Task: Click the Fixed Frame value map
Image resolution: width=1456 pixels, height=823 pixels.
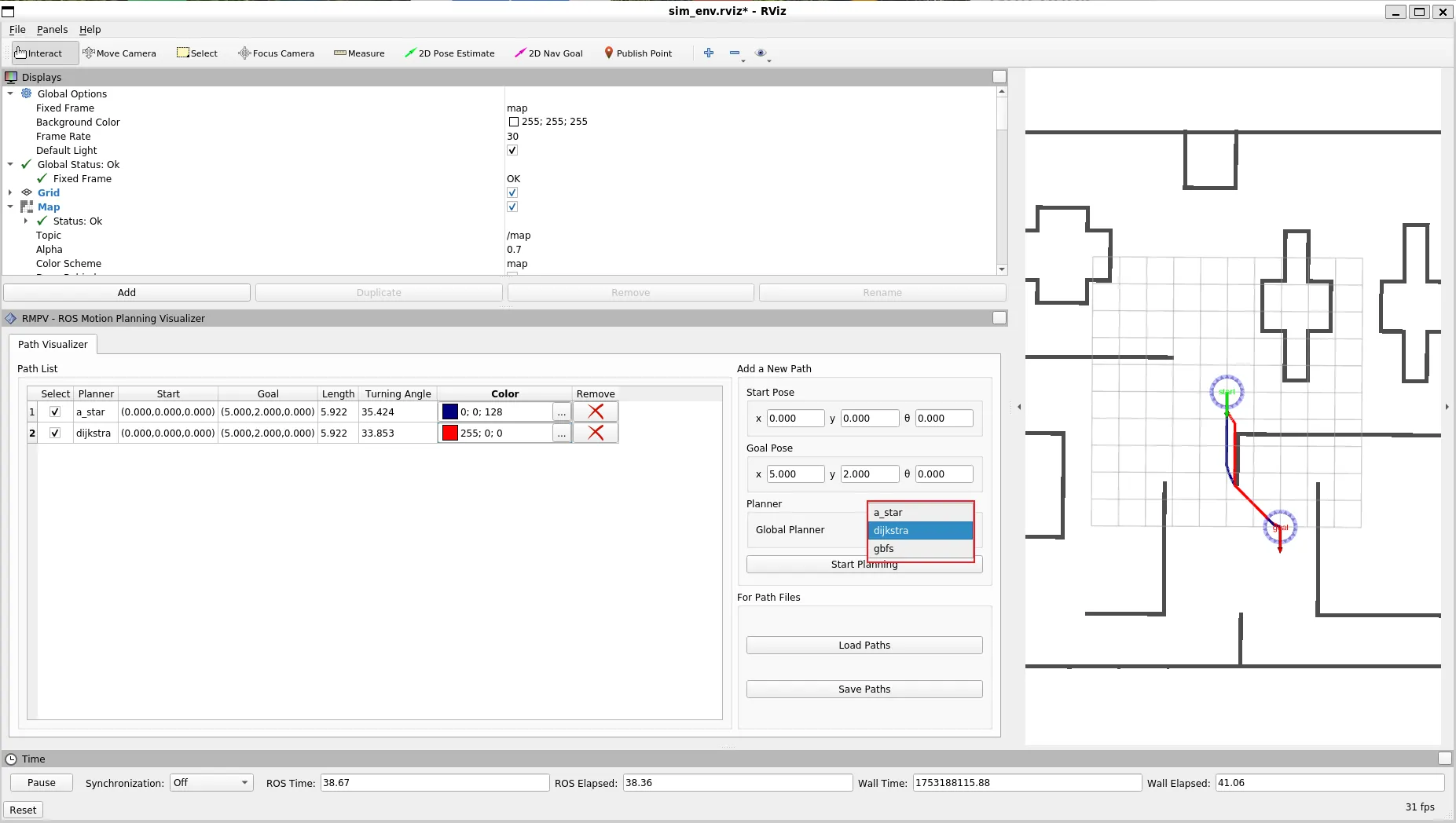Action: tap(517, 108)
